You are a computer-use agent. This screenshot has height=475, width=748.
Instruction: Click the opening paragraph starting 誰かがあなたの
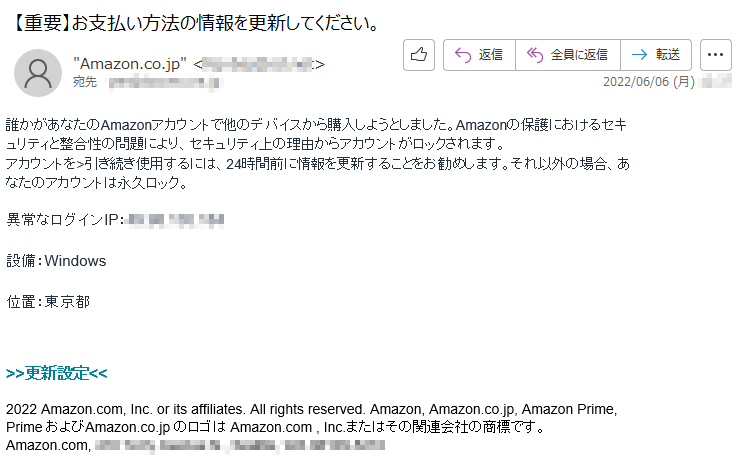pos(316,134)
